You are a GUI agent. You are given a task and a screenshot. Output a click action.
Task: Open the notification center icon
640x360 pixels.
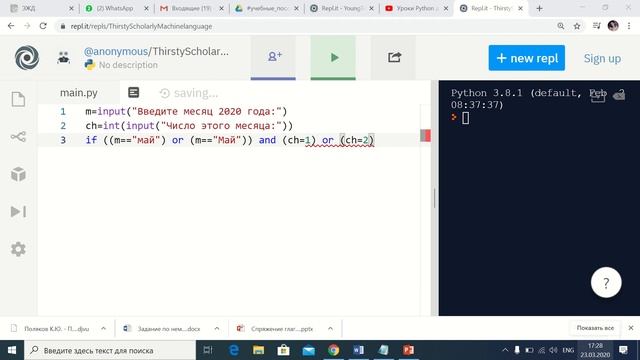[623, 350]
